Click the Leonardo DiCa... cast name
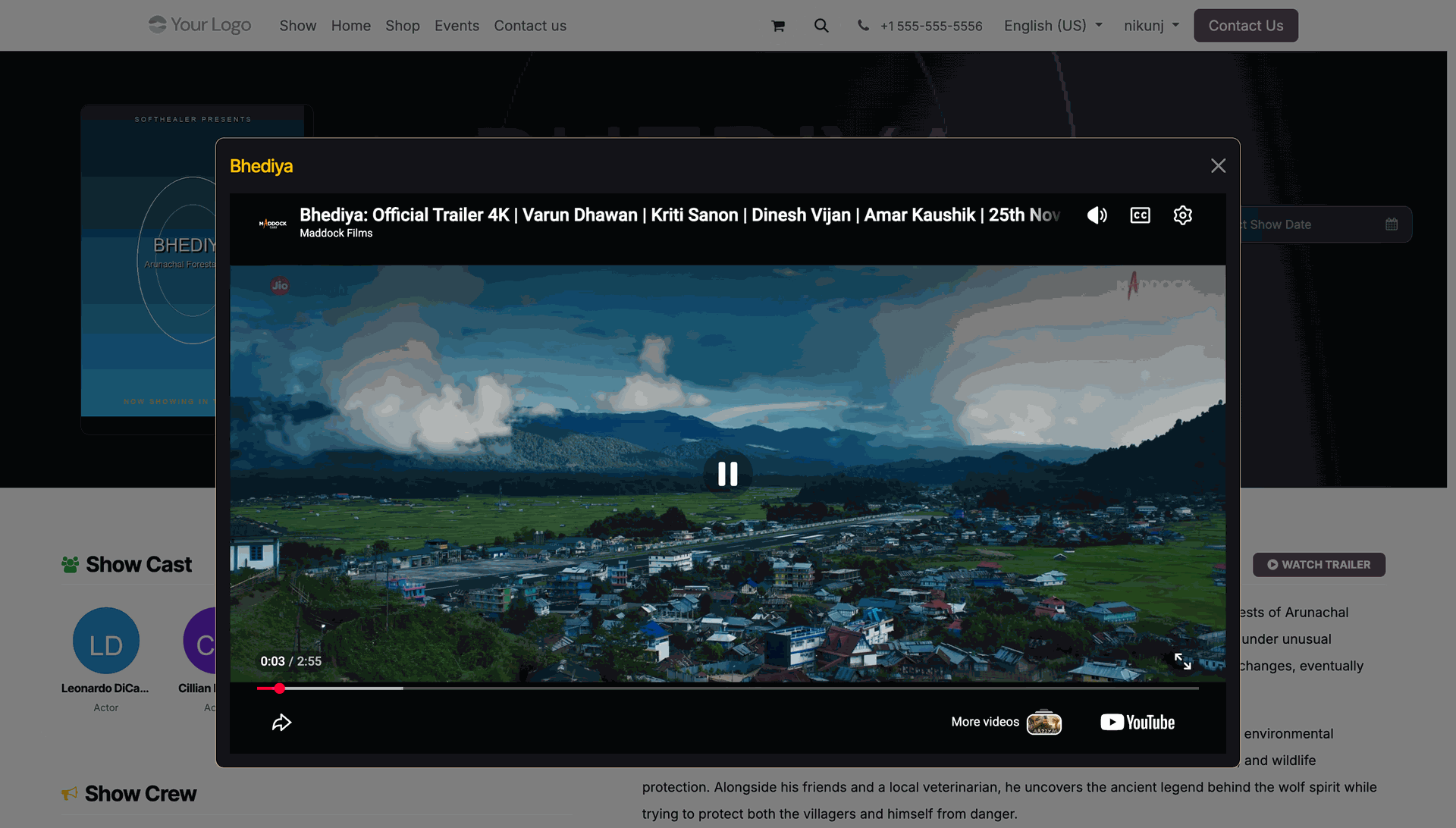The height and width of the screenshot is (828, 1456). point(105,688)
